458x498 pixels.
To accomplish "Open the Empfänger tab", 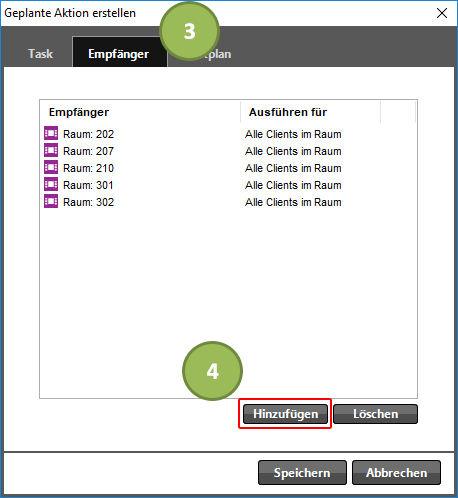I will pyautogui.click(x=119, y=53).
